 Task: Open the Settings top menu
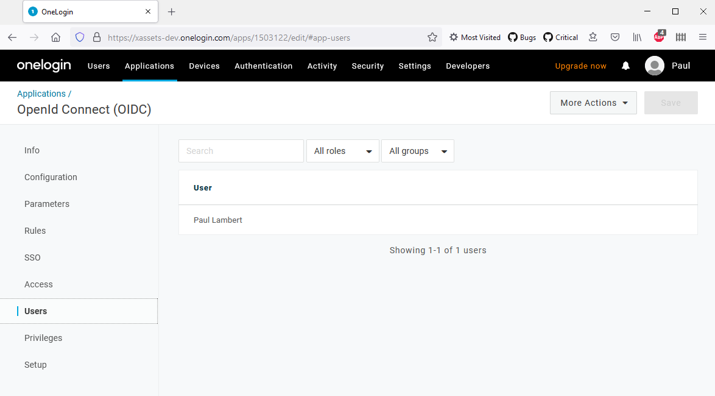(x=414, y=66)
